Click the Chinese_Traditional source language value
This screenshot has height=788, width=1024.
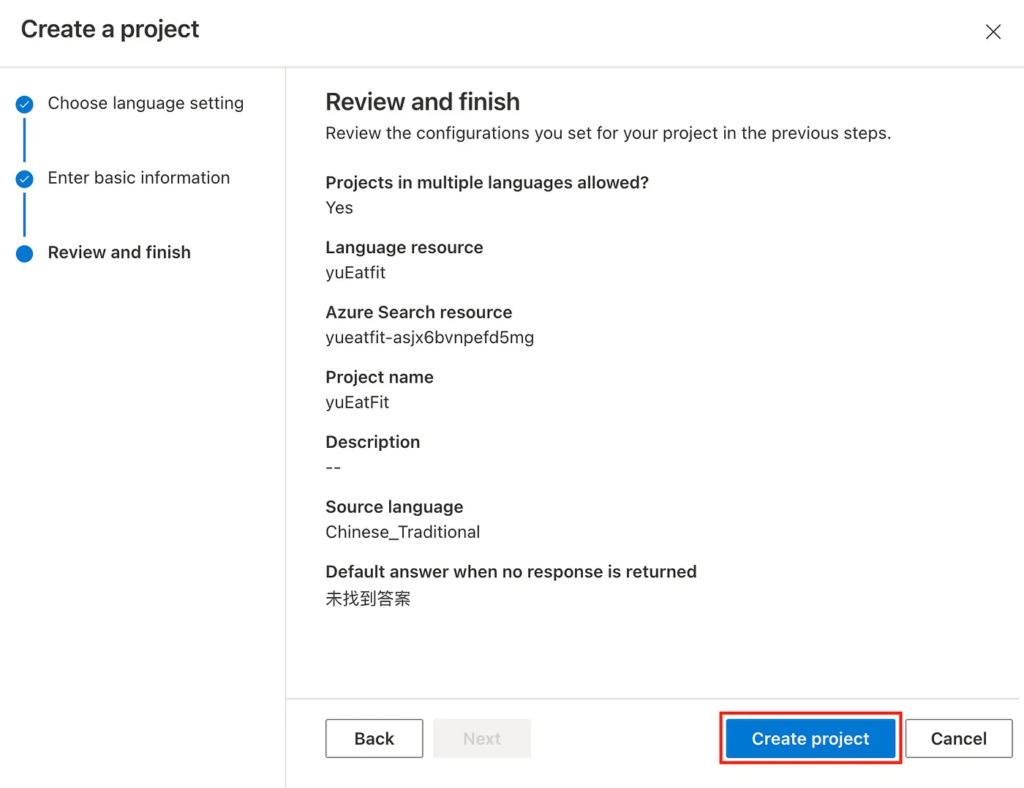click(402, 532)
